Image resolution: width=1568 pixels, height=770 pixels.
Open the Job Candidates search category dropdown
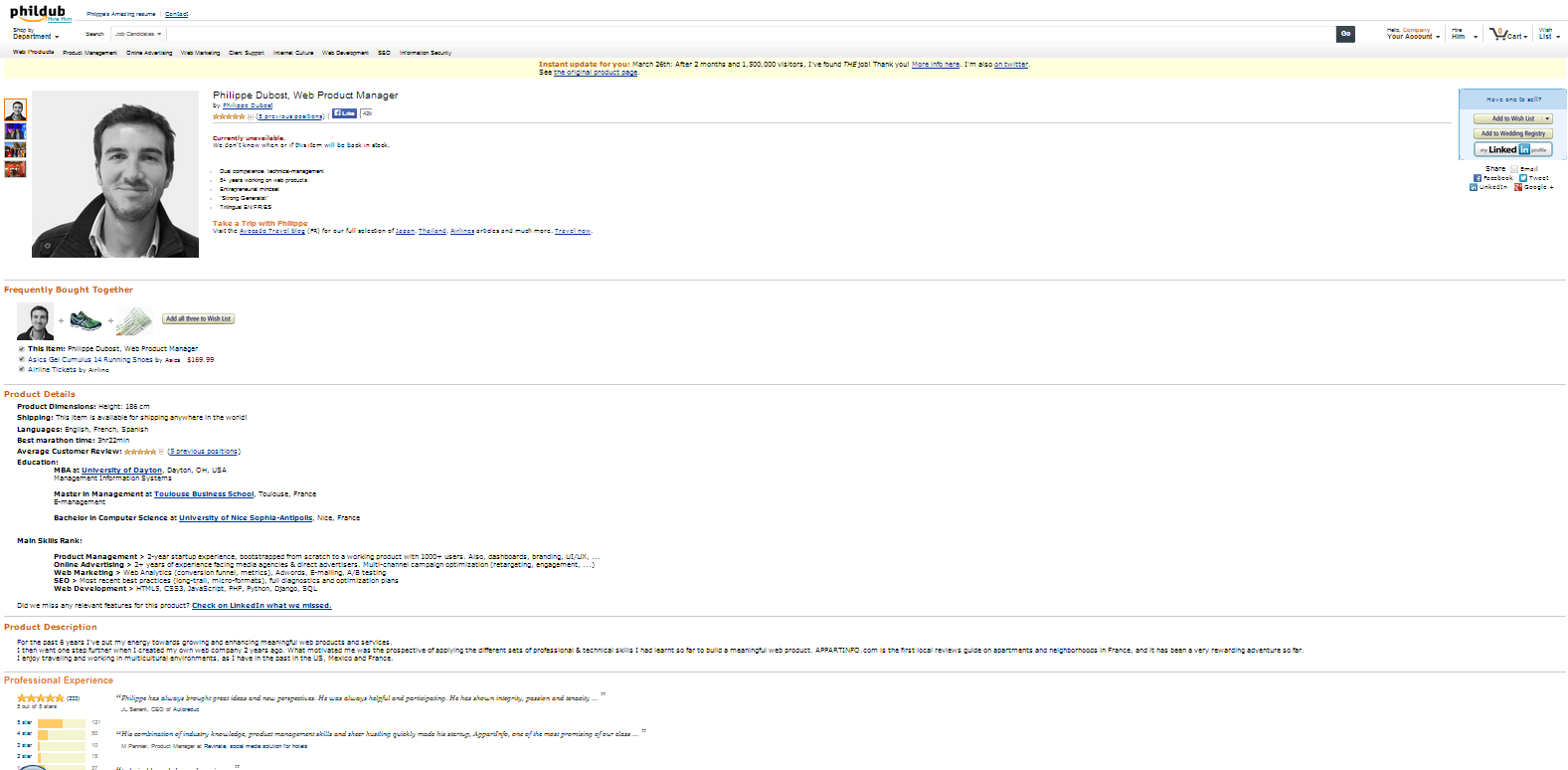(138, 34)
